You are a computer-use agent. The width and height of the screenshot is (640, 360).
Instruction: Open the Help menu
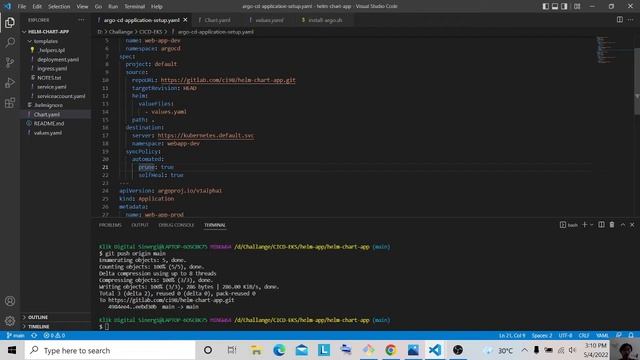pos(156,6)
